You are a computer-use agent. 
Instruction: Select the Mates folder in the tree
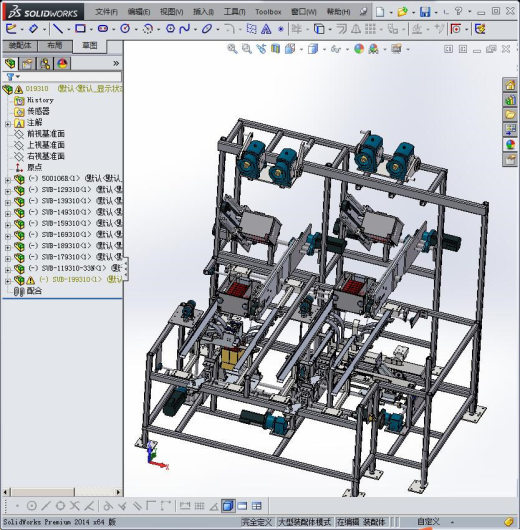pyautogui.click(x=34, y=291)
